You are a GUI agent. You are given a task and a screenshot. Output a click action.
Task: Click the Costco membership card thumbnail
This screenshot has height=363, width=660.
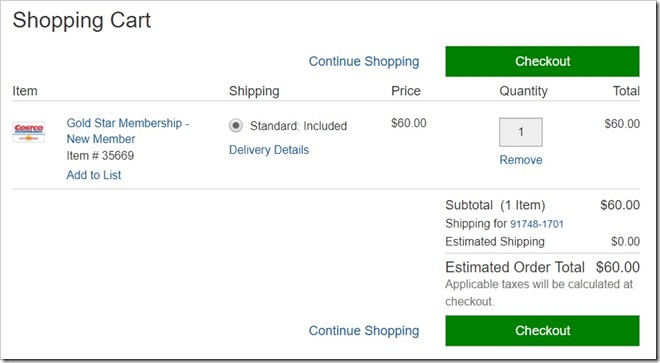pos(29,132)
